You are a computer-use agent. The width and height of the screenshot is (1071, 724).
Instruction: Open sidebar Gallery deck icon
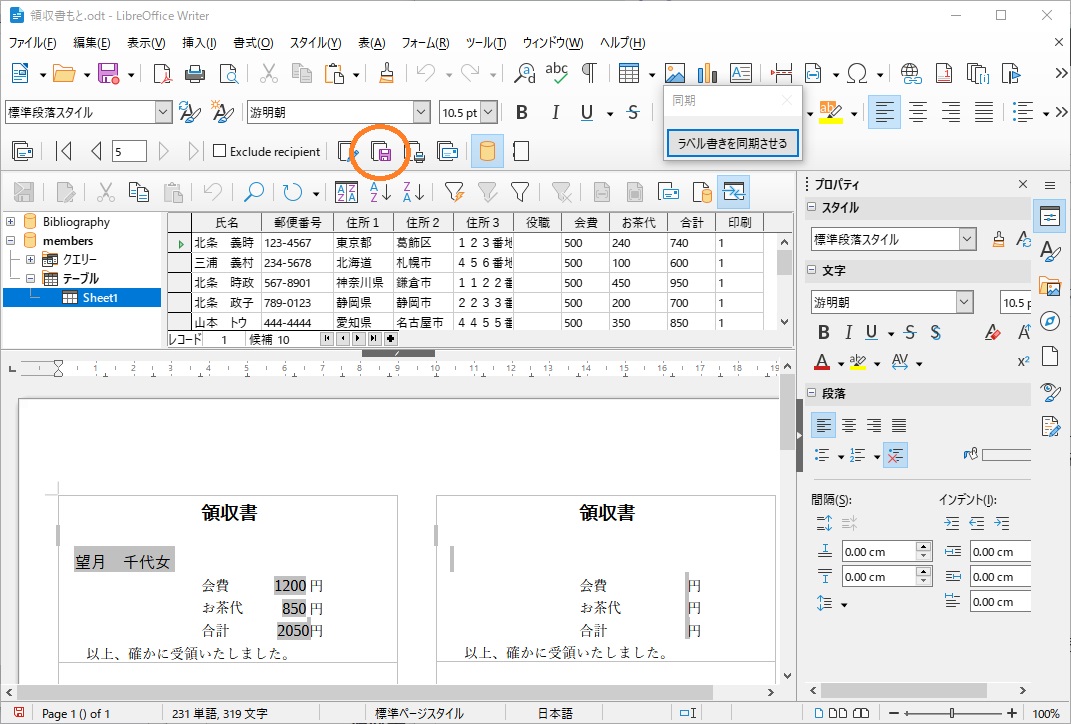click(1050, 286)
